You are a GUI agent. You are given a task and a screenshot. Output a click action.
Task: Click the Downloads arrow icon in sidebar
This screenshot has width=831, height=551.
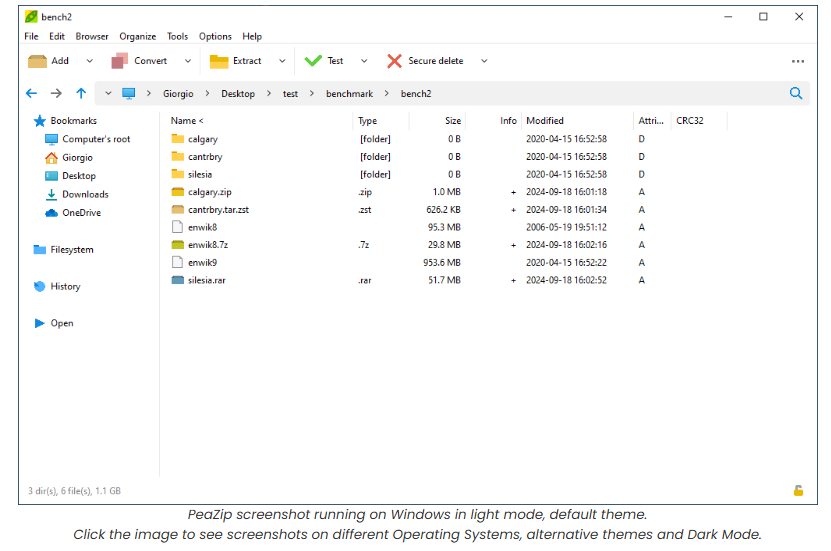(51, 194)
